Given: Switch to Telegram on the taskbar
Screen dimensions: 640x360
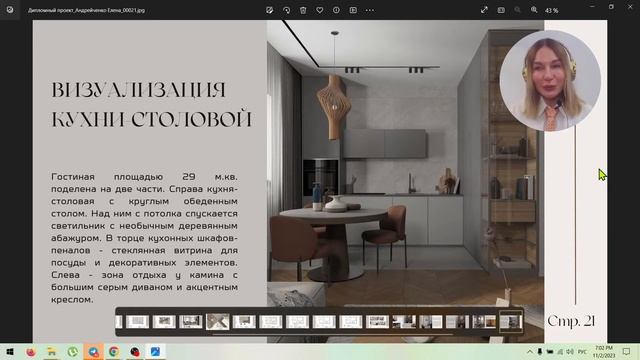Looking at the screenshot, I should pyautogui.click(x=93, y=352).
